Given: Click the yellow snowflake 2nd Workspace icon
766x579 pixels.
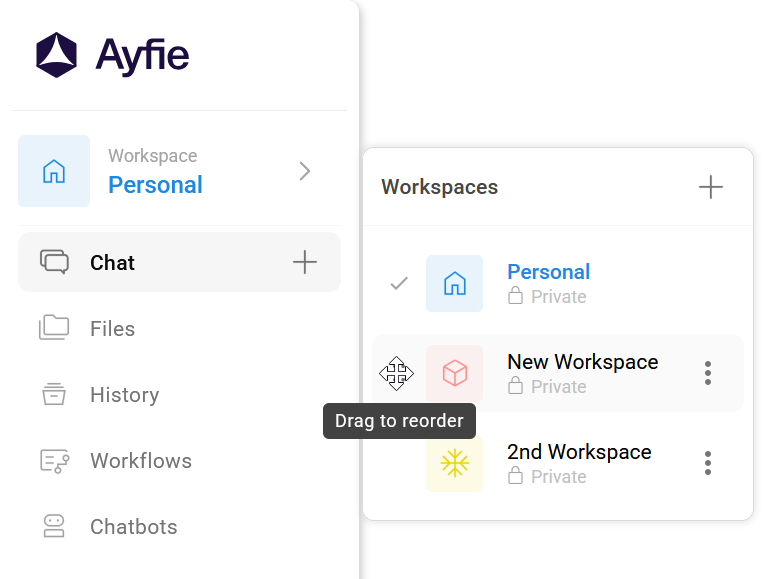Looking at the screenshot, I should 455,463.
